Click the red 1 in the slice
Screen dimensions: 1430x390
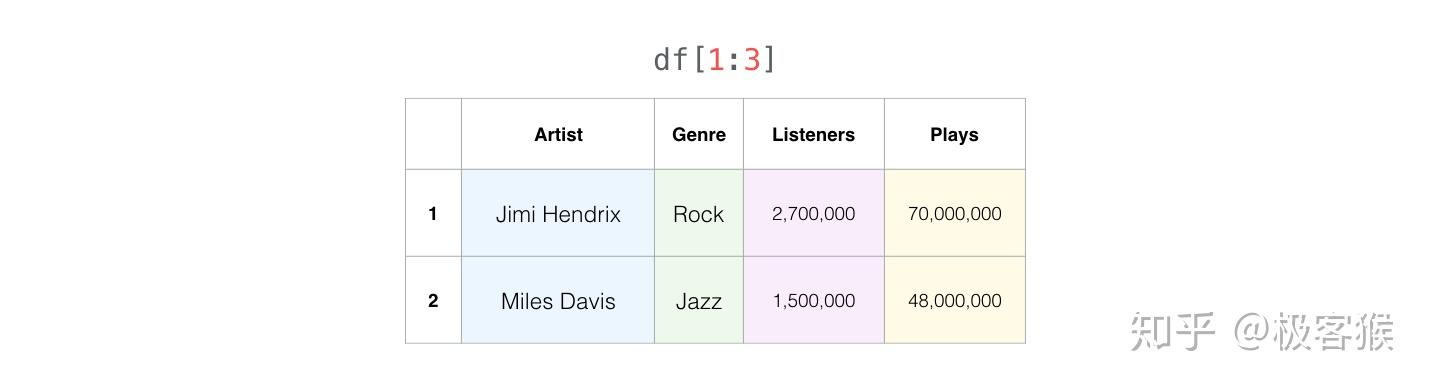tap(715, 59)
